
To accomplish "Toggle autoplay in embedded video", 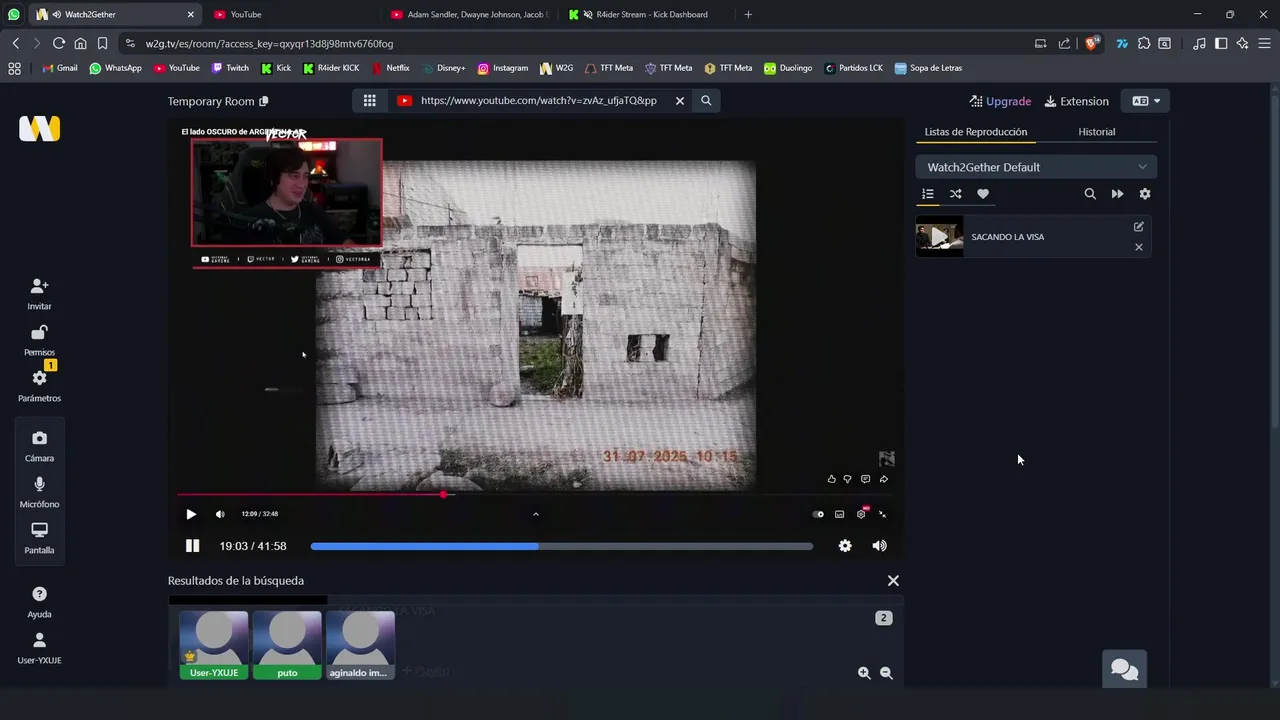I will click(x=818, y=514).
